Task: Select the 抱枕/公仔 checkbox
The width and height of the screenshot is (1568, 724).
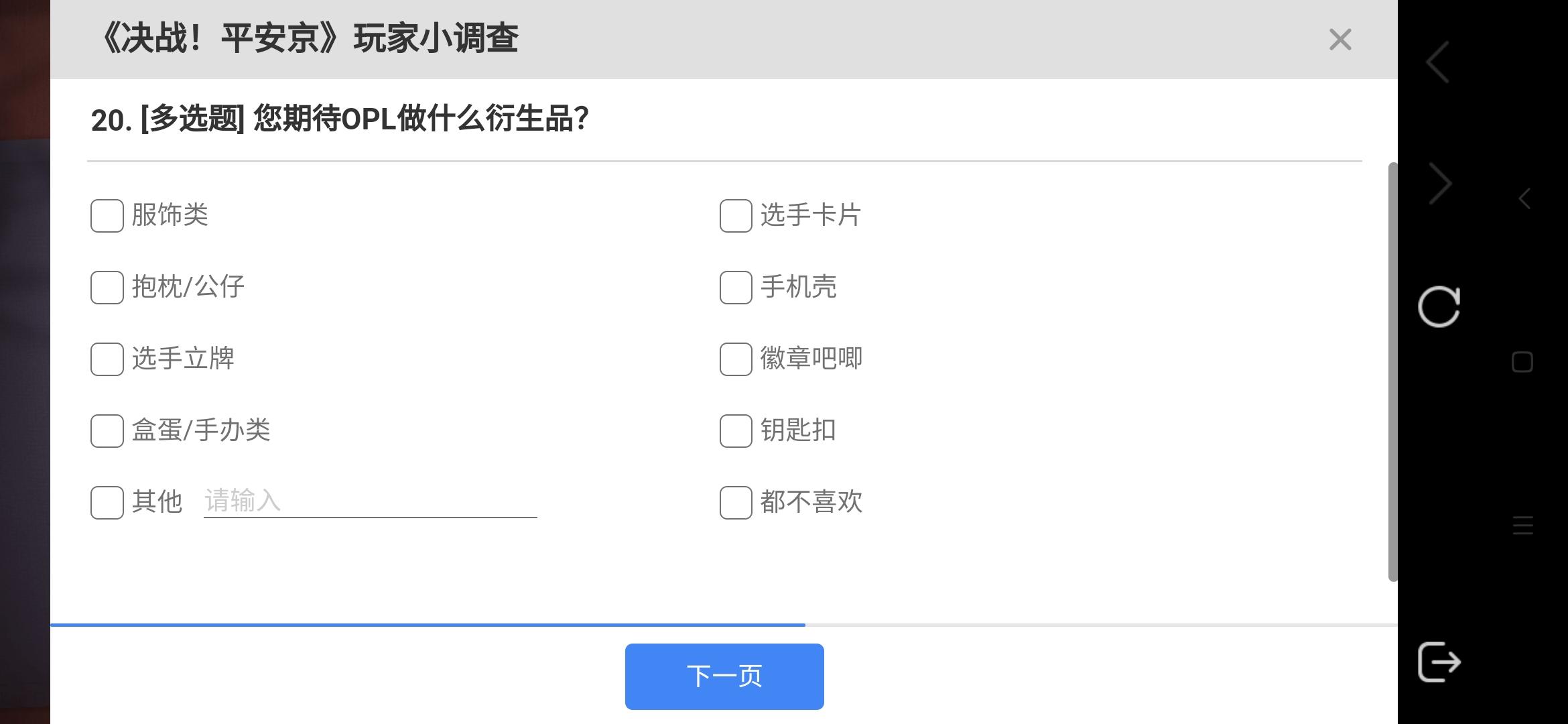Action: (107, 288)
